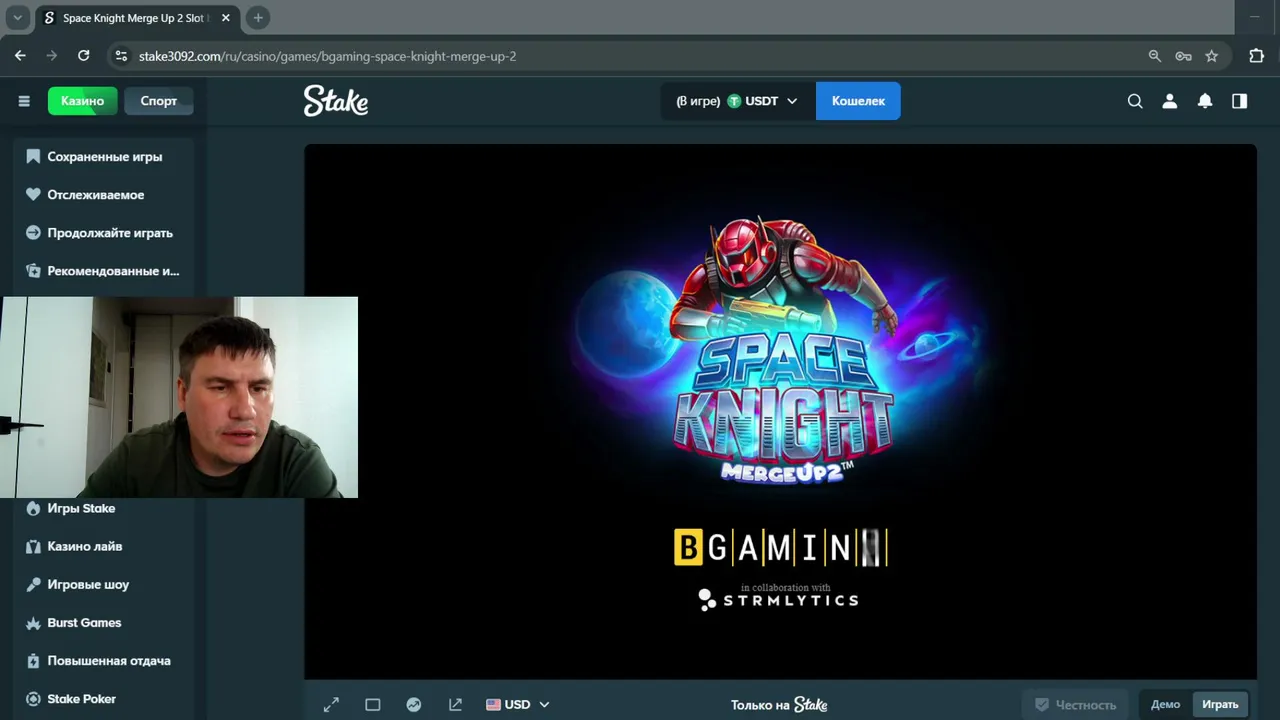Open the USD display currency dropdown
The width and height of the screenshot is (1280, 720).
pos(518,705)
